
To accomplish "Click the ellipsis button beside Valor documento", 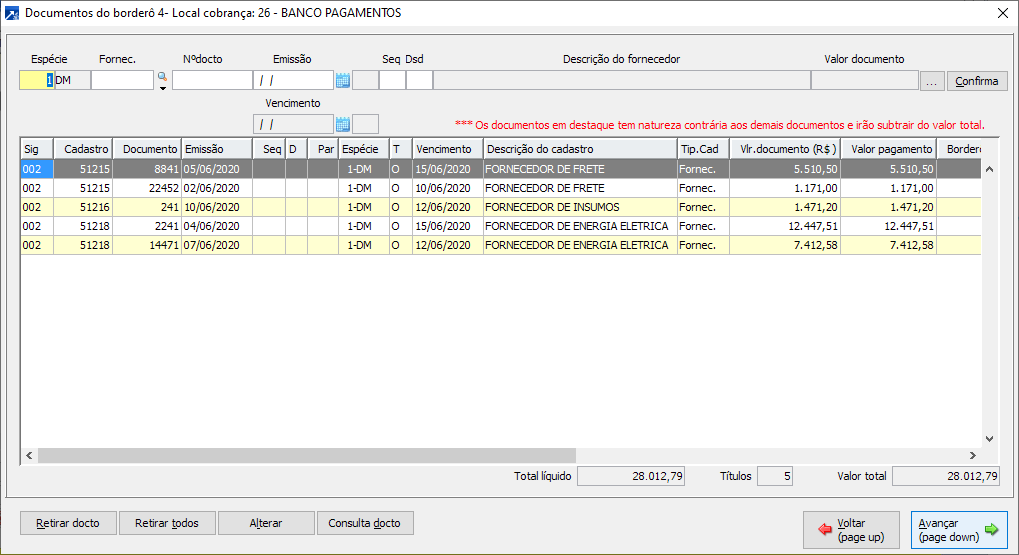I will pos(932,81).
